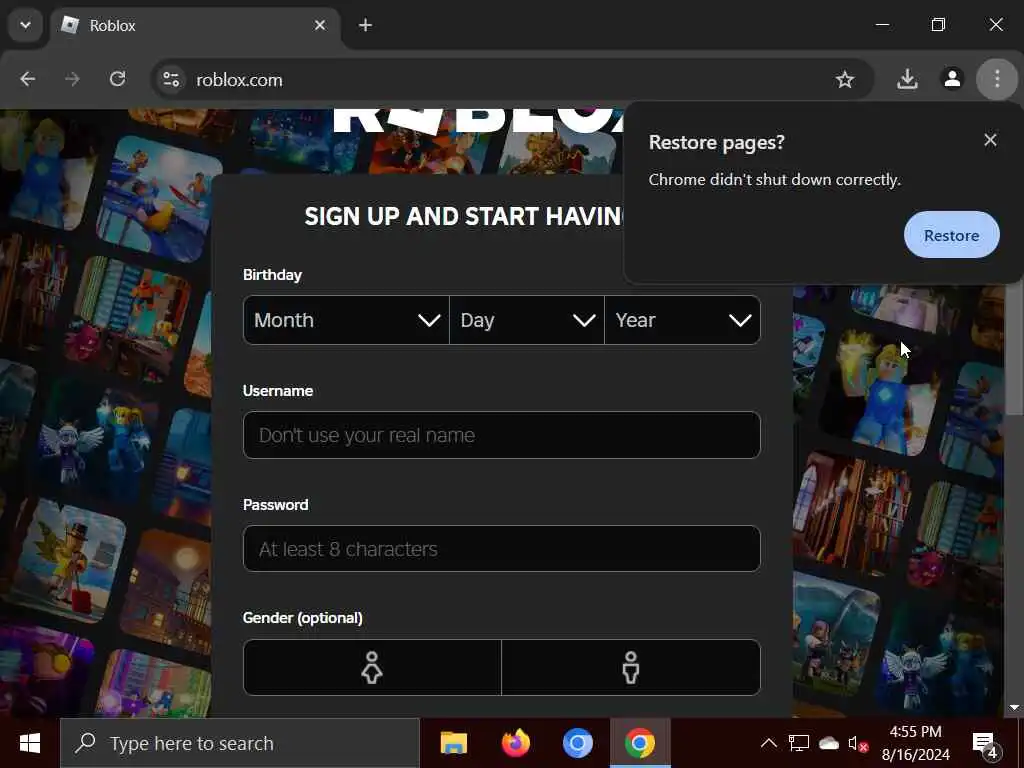1024x768 pixels.
Task: Click the OneDrive cloud tray icon
Action: (x=828, y=743)
